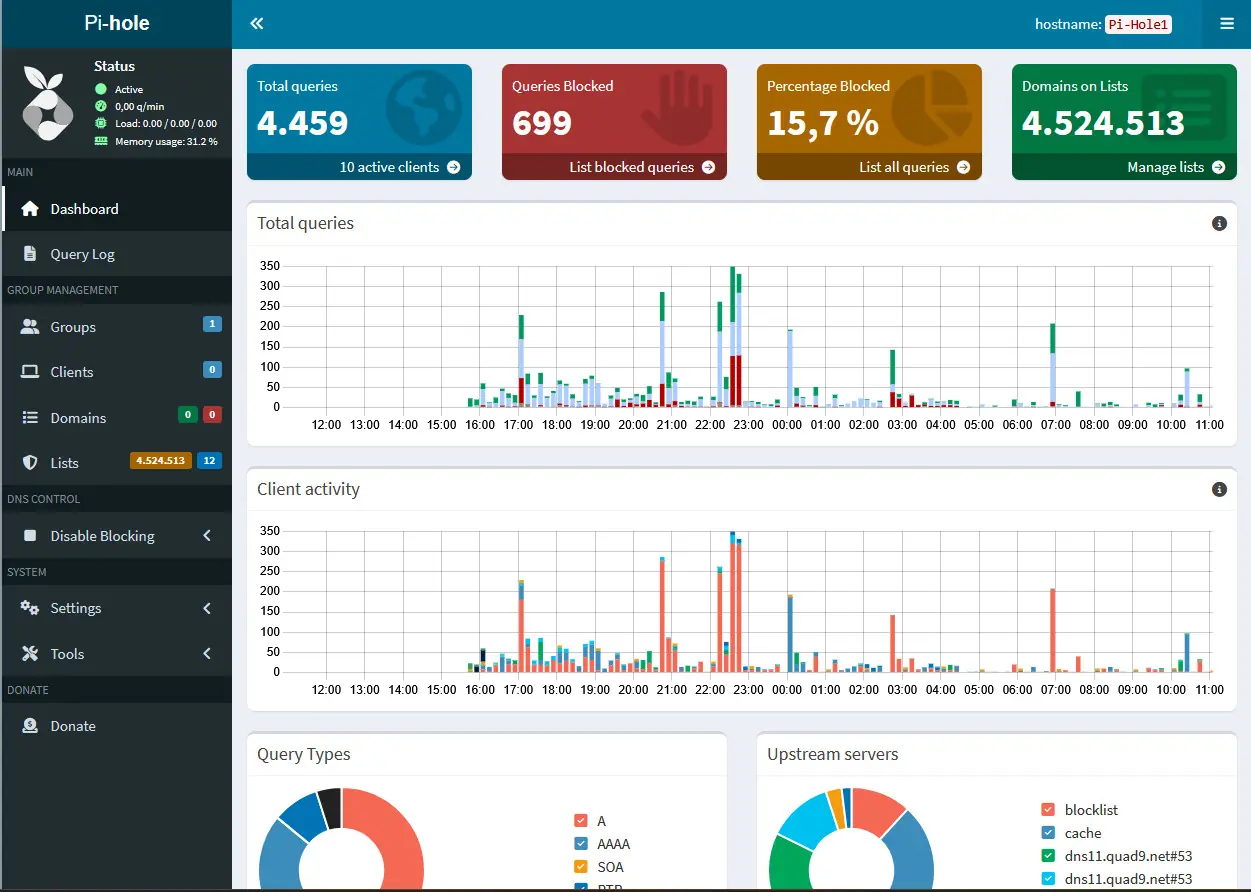The height and width of the screenshot is (892, 1251).
Task: Toggle the A query type legend checkbox
Action: click(x=582, y=821)
